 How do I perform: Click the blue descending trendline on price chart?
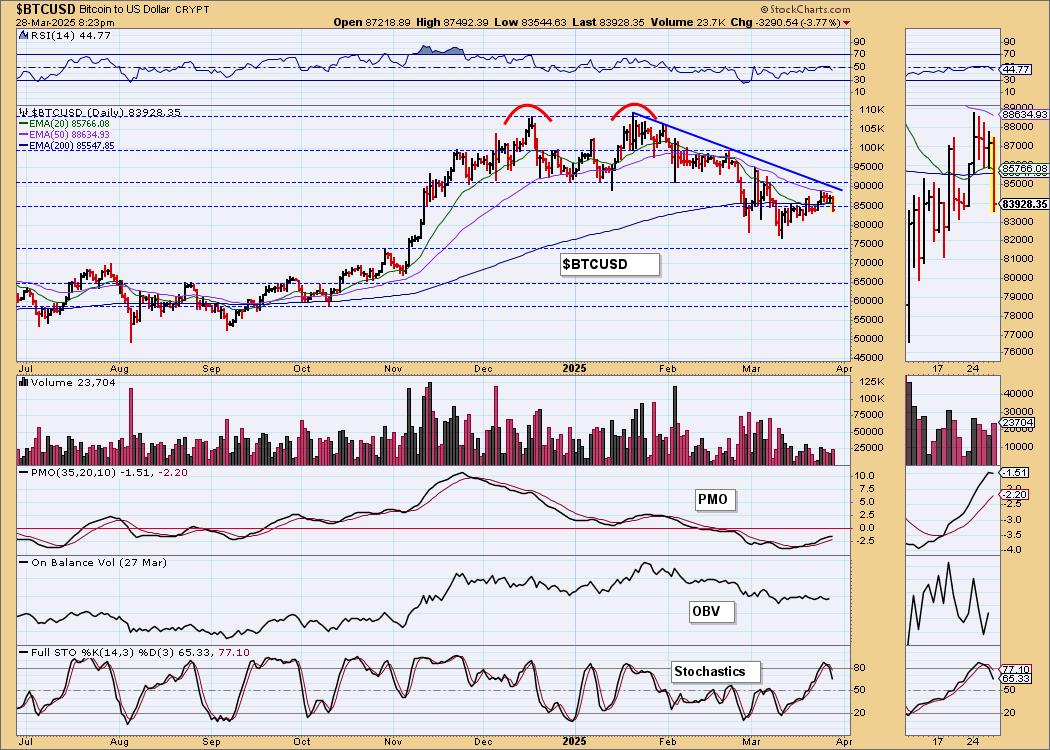click(x=737, y=152)
